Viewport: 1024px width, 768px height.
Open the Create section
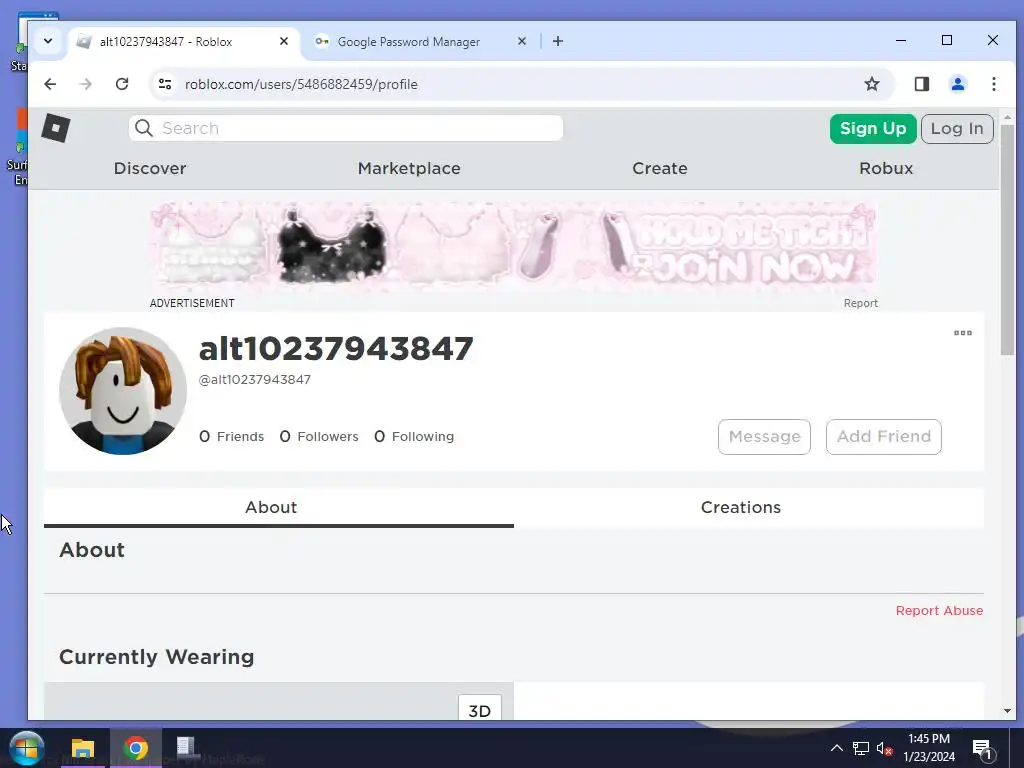point(660,168)
